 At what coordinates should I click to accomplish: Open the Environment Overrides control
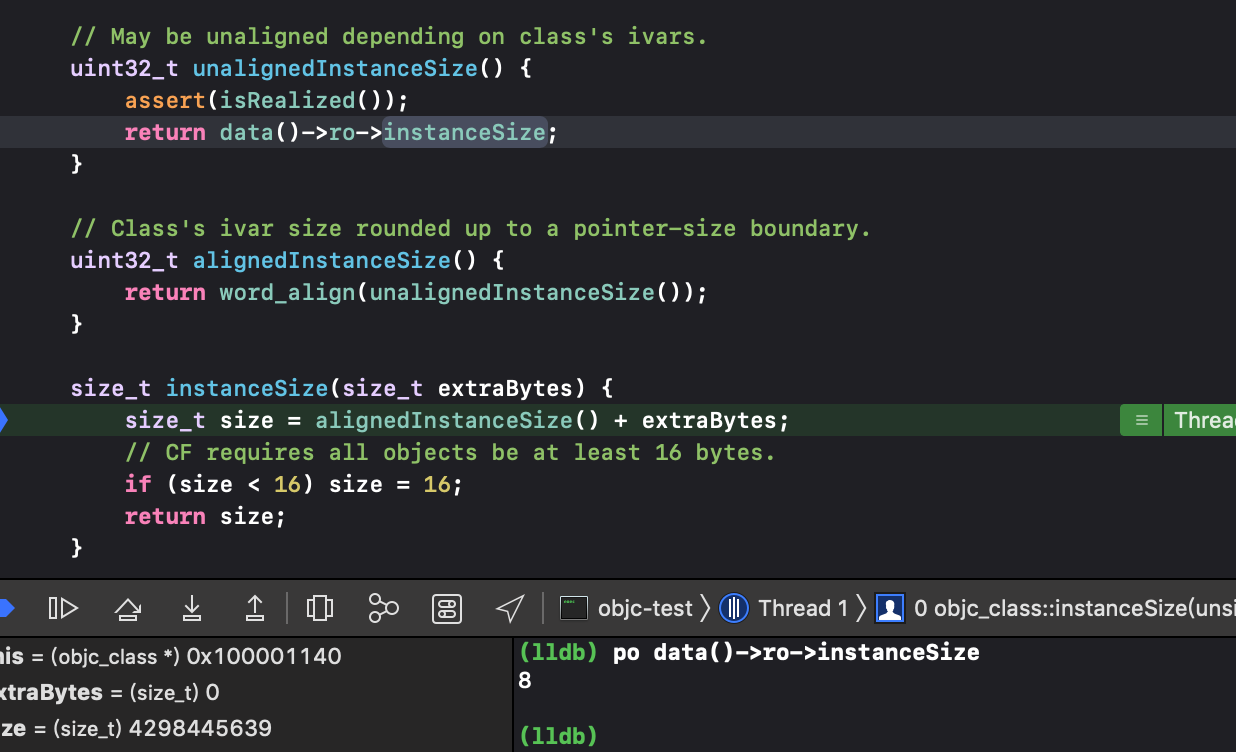click(446, 608)
